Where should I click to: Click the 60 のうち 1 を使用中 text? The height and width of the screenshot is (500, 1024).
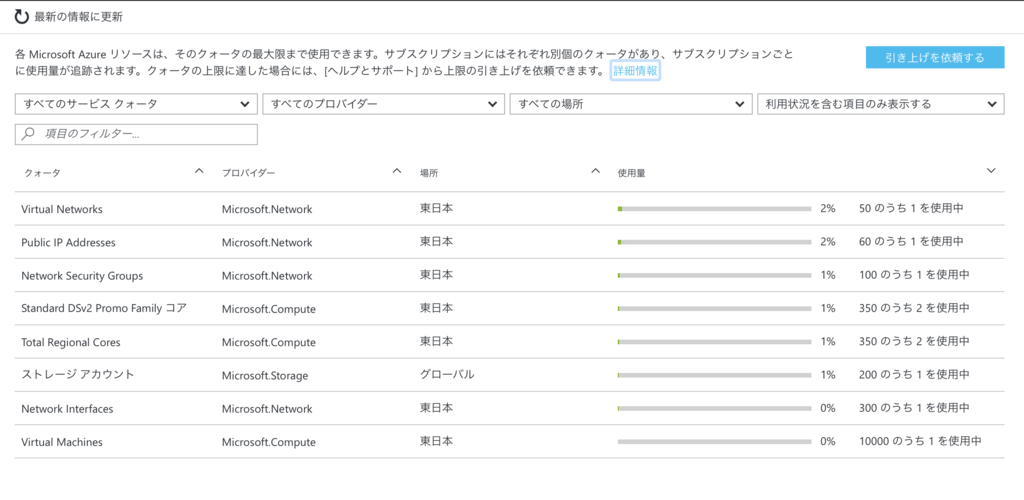[912, 242]
